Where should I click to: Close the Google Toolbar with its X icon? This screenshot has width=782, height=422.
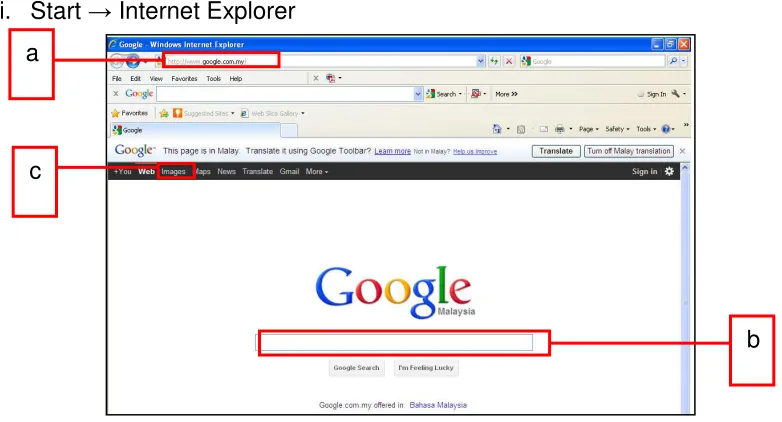click(x=116, y=93)
